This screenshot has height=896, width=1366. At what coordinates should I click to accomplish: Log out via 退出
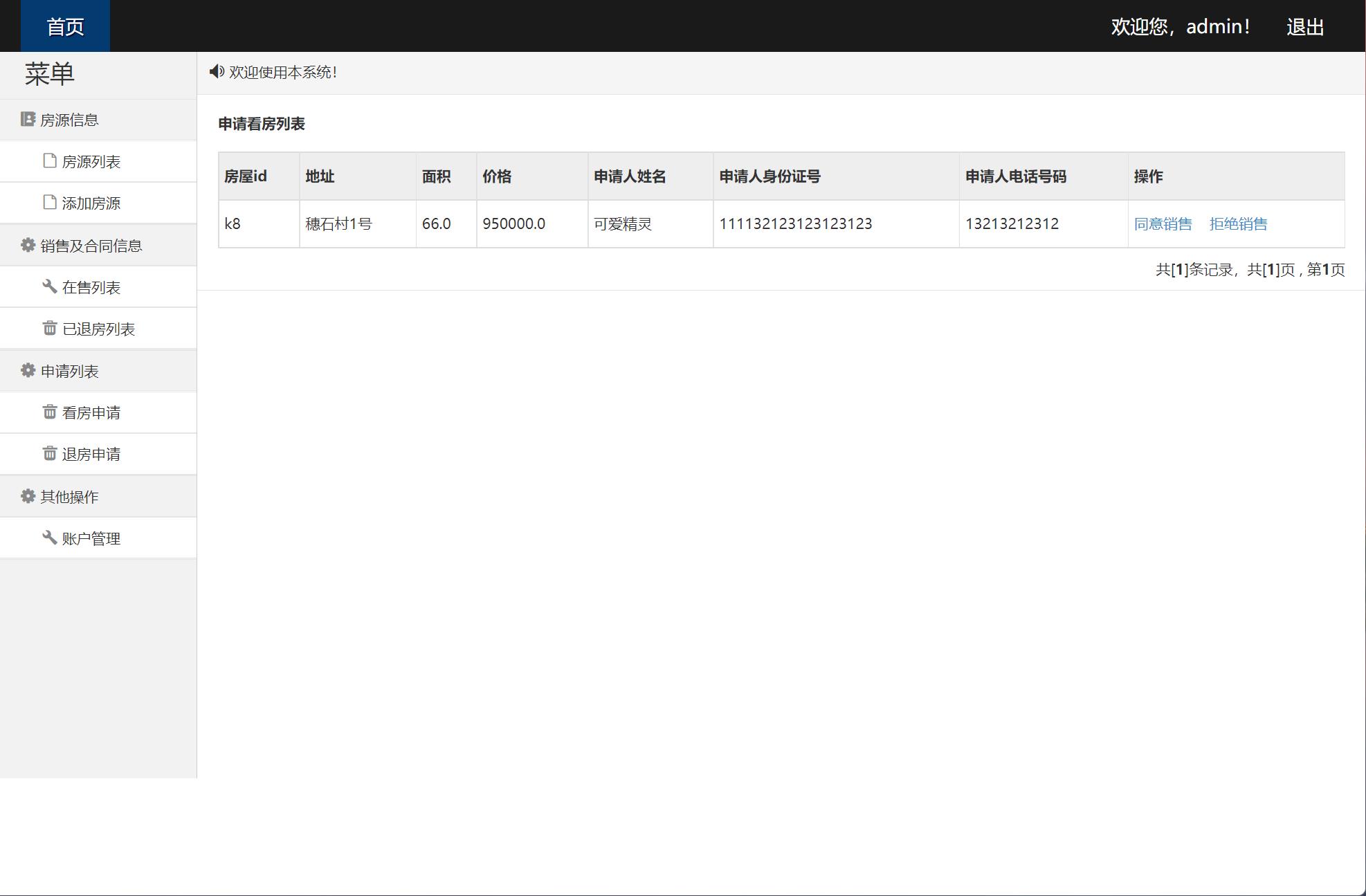(1304, 27)
